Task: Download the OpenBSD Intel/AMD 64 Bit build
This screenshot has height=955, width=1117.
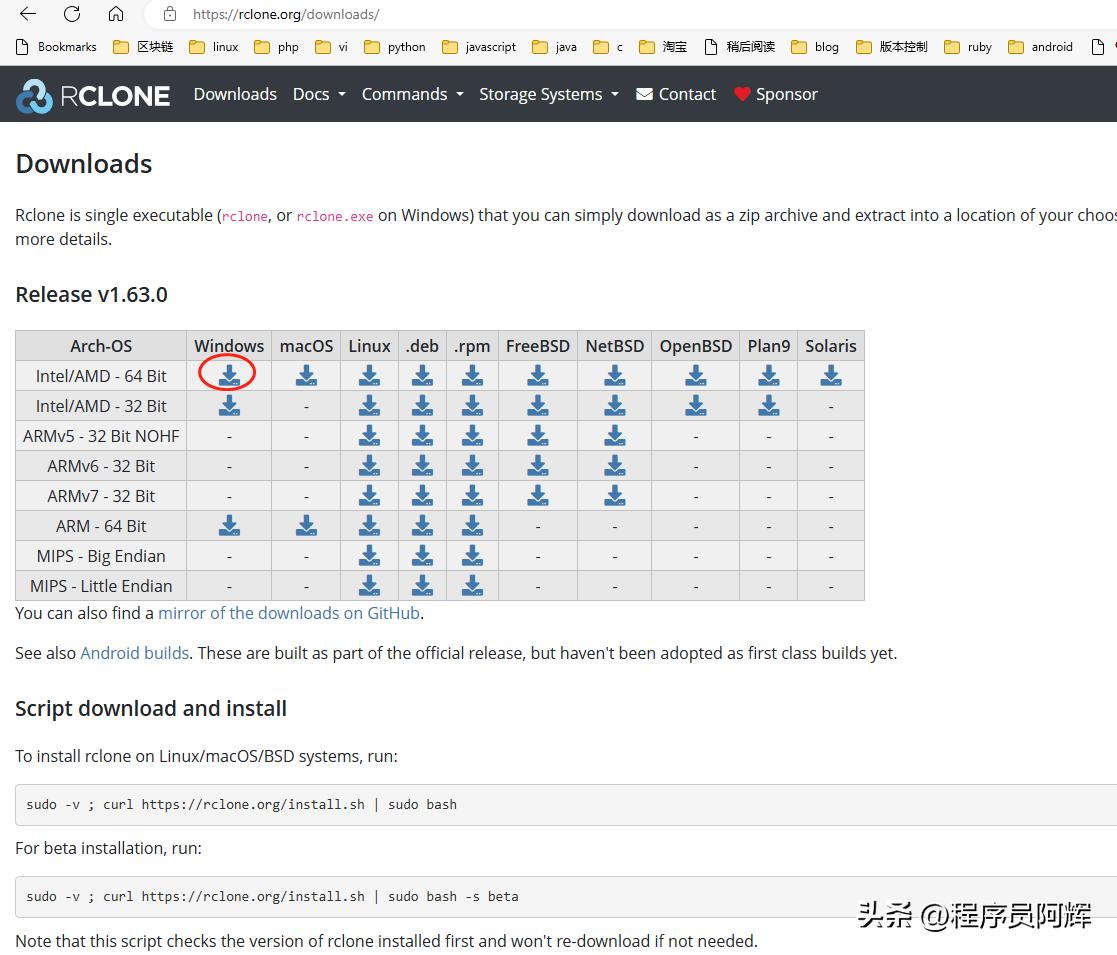Action: coord(695,375)
